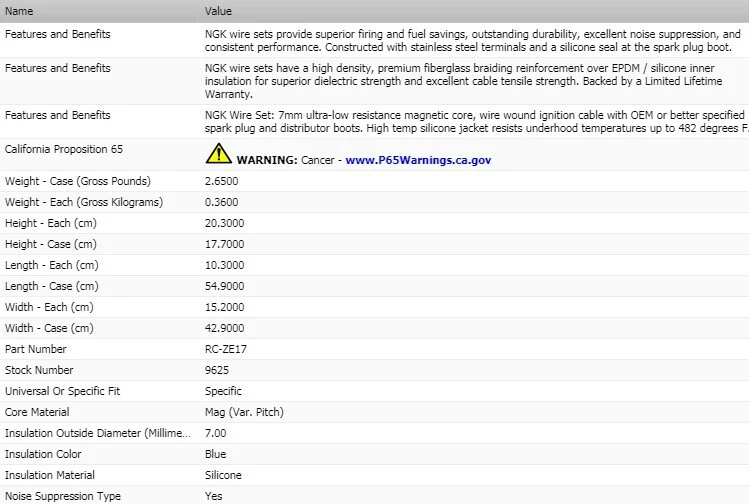Image resolution: width=749 pixels, height=504 pixels.
Task: Select the value 42.9000
Action: pyautogui.click(x=225, y=328)
